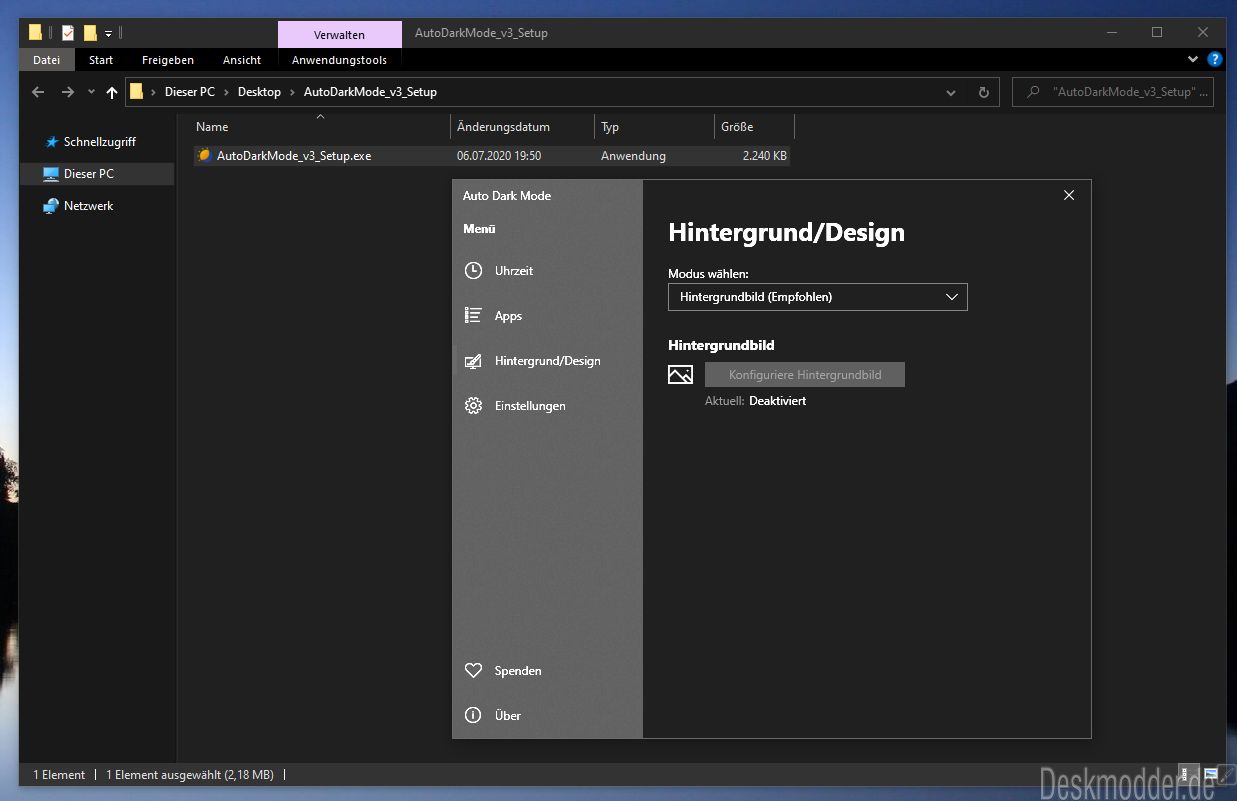Expand the Explorer ribbon with the chevron
Viewport: 1237px width, 801px height.
click(x=1193, y=60)
